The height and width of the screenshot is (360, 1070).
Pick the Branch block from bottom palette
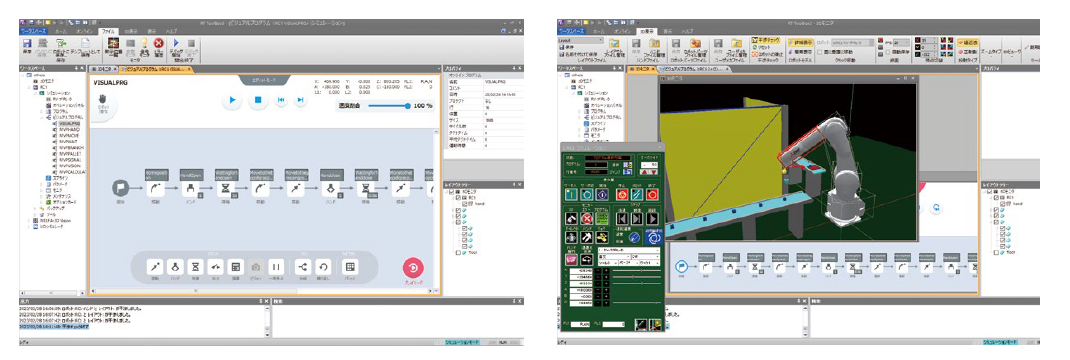click(x=304, y=267)
